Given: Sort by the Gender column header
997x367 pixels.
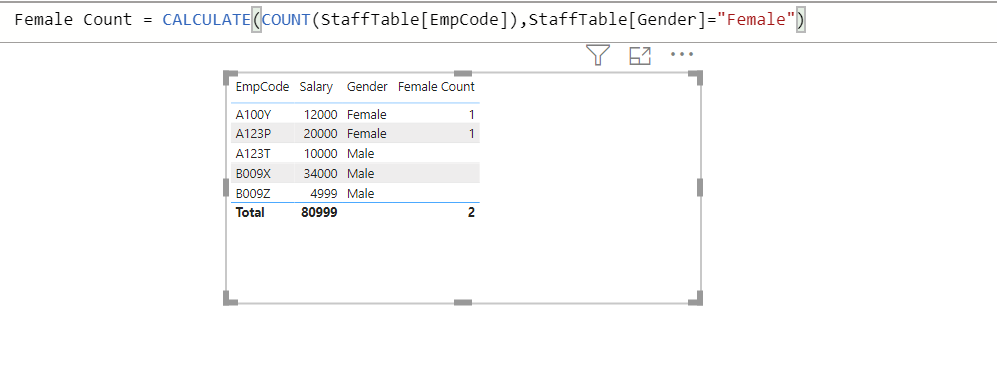Looking at the screenshot, I should point(367,87).
